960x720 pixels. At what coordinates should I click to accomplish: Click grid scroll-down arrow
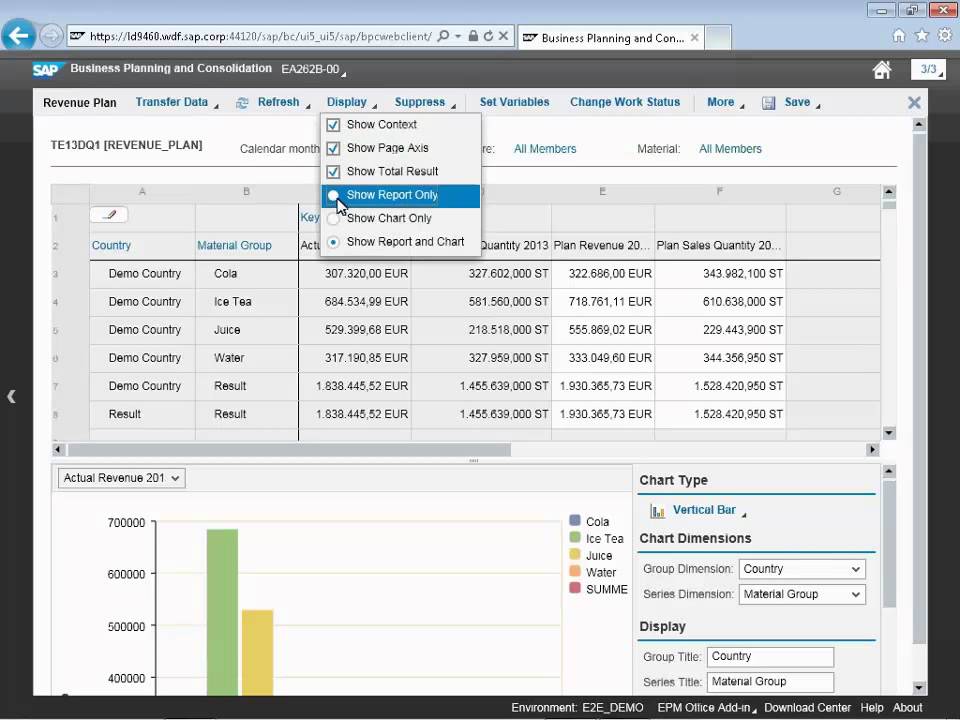pyautogui.click(x=889, y=433)
